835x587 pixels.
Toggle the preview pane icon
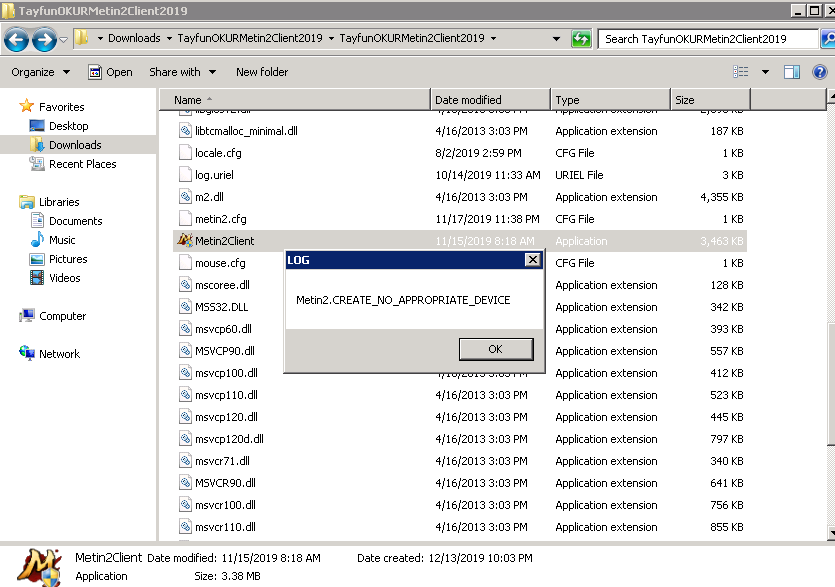(792, 72)
